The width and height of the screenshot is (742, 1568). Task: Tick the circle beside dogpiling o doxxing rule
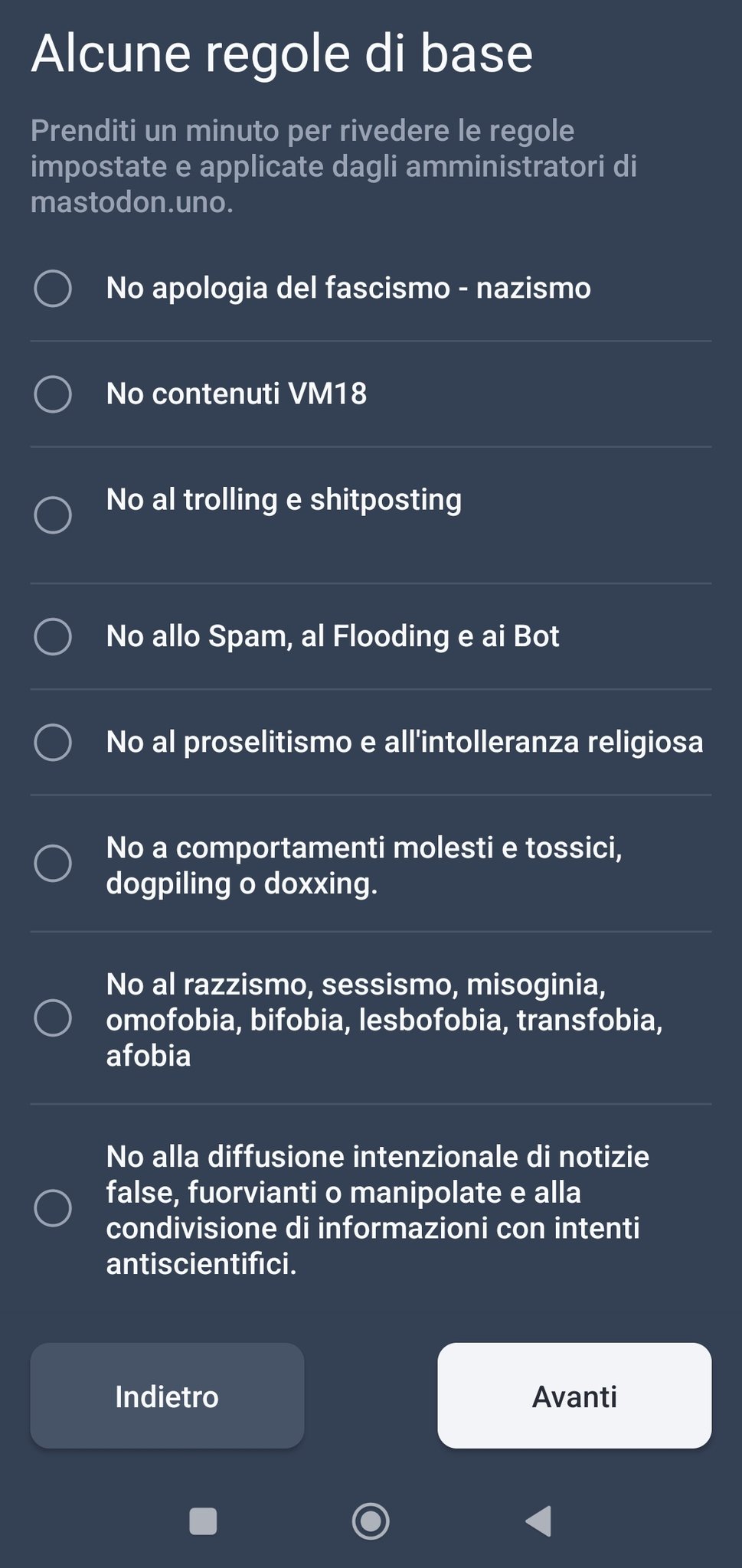[x=53, y=864]
